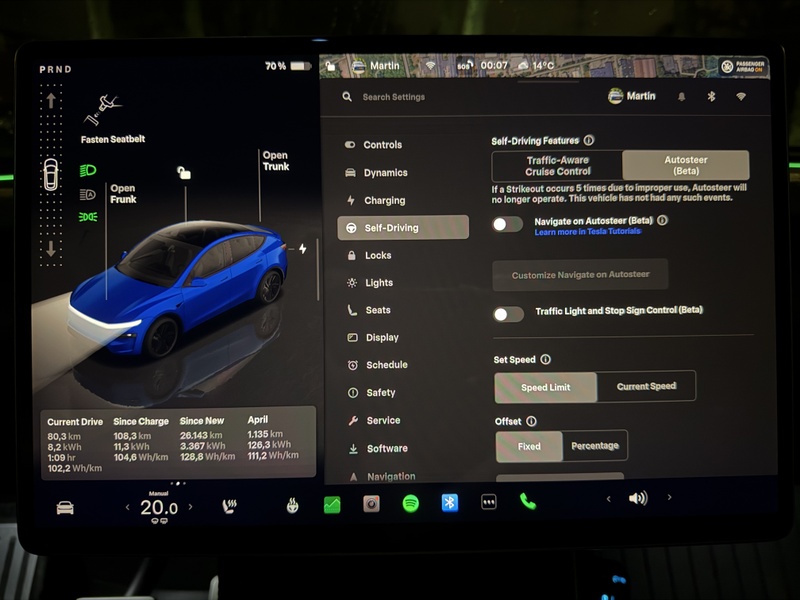Viewport: 800px width, 600px height.
Task: Open Learn more in Tesla Tutorials link
Action: point(587,232)
